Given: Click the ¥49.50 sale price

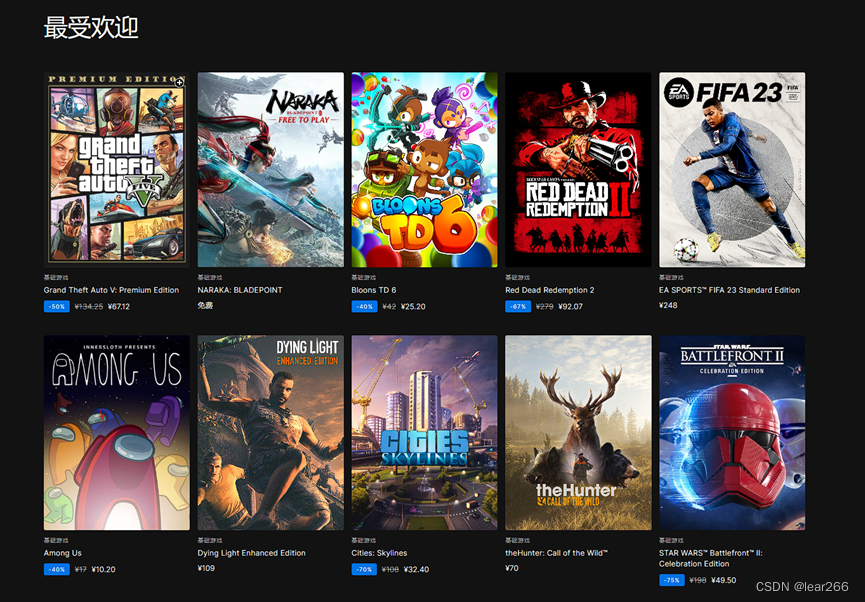Looking at the screenshot, I should pyautogui.click(x=724, y=580).
